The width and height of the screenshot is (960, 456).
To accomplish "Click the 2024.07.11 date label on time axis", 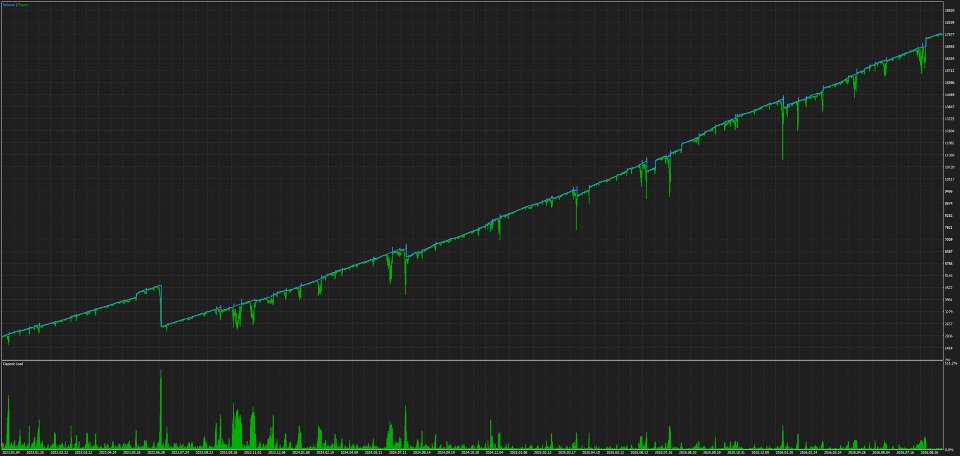I will tap(397, 452).
